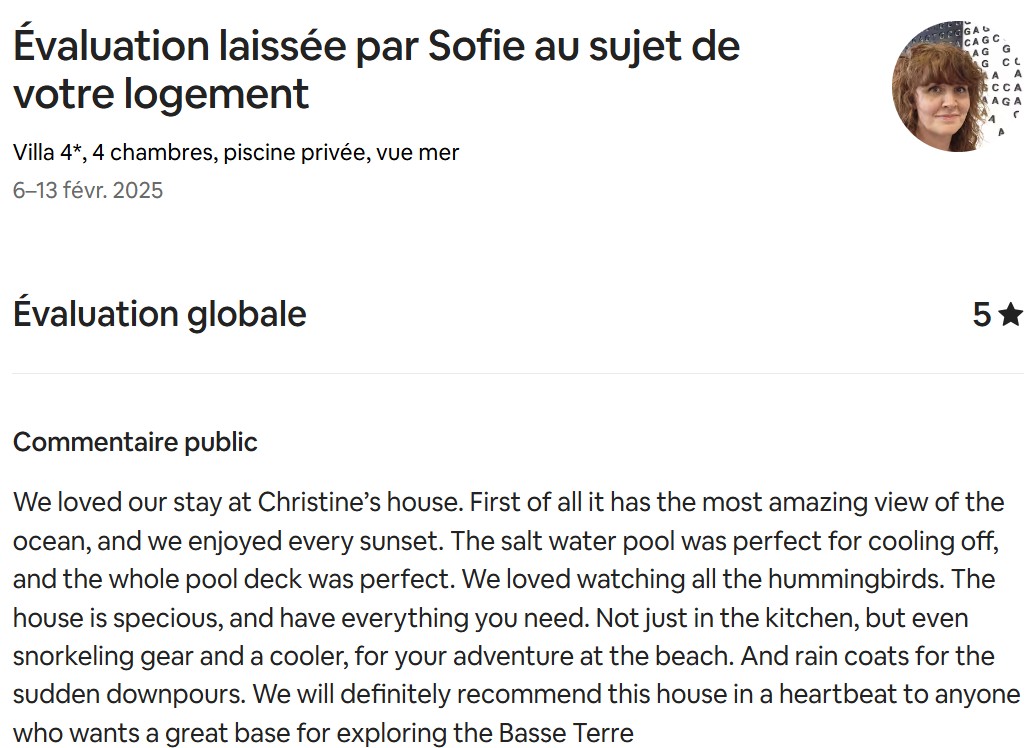Screen dimensions: 1032x748
Task: Click "piscine privée" in the listing subtitle
Action: tap(295, 153)
